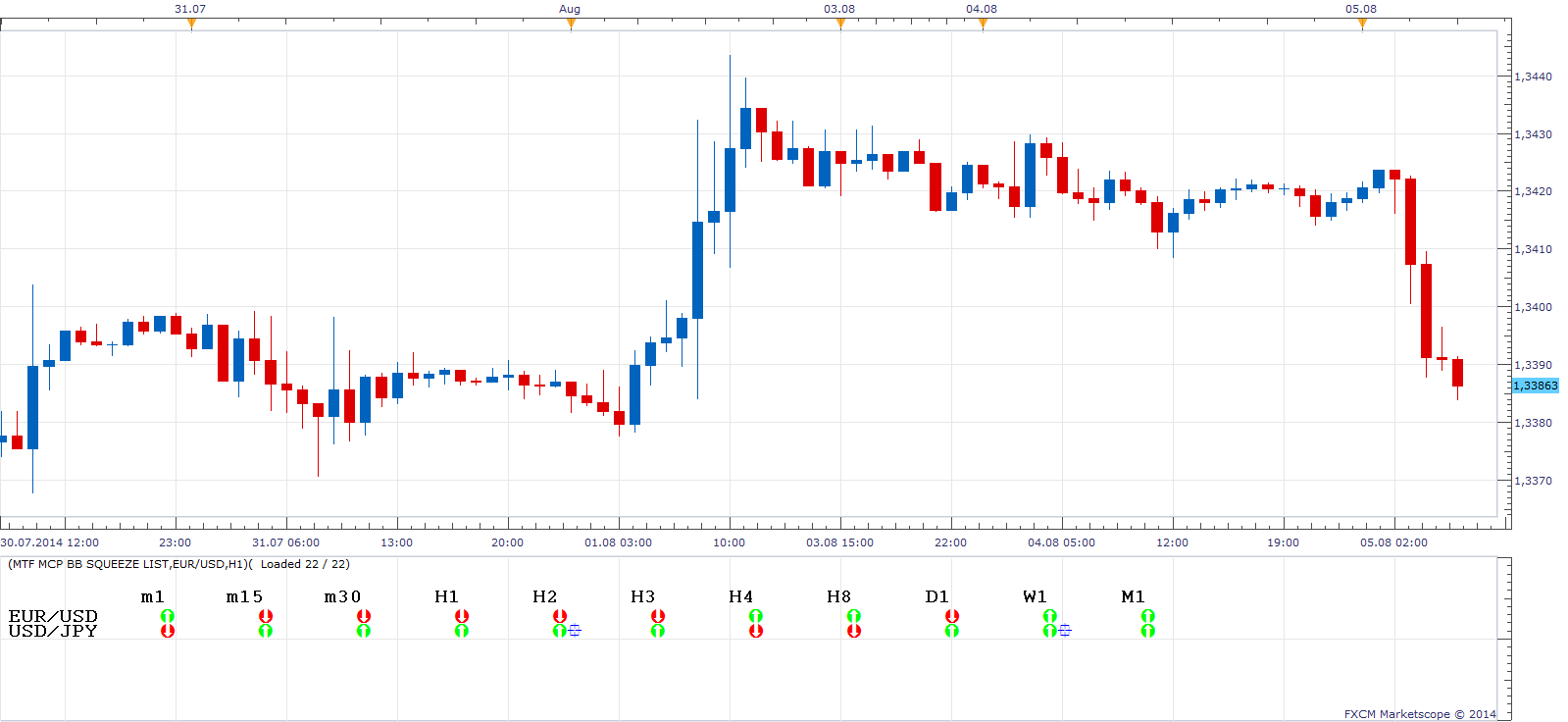Click the 1,3370 price axis label
This screenshot has width=1568, height=722.
[x=1534, y=481]
